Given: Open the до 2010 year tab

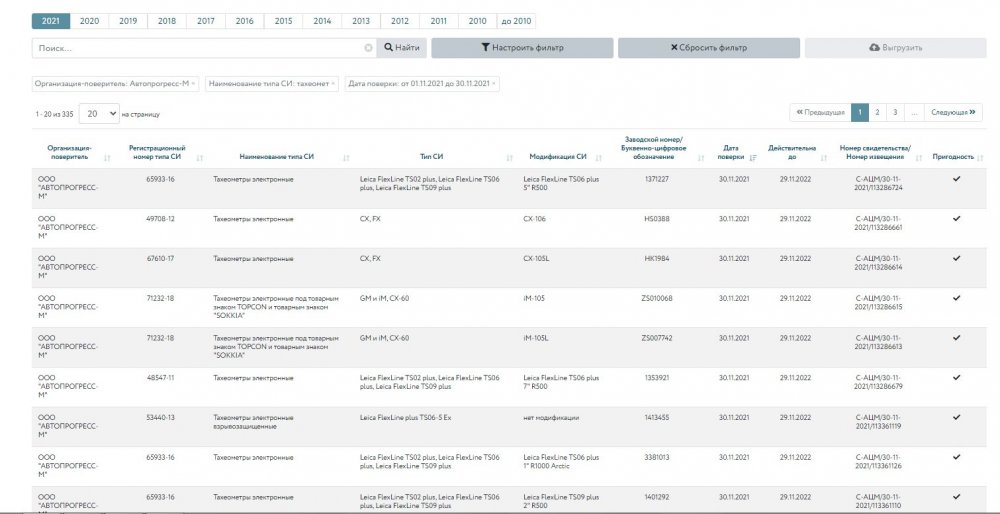Looking at the screenshot, I should click(x=516, y=20).
